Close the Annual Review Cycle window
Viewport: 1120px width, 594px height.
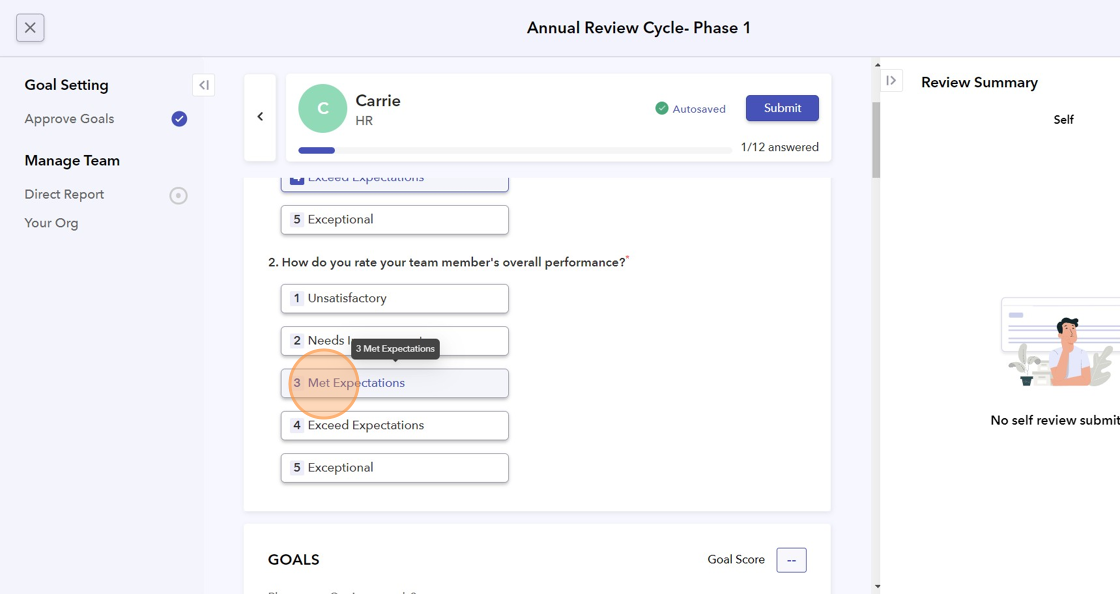tap(30, 28)
